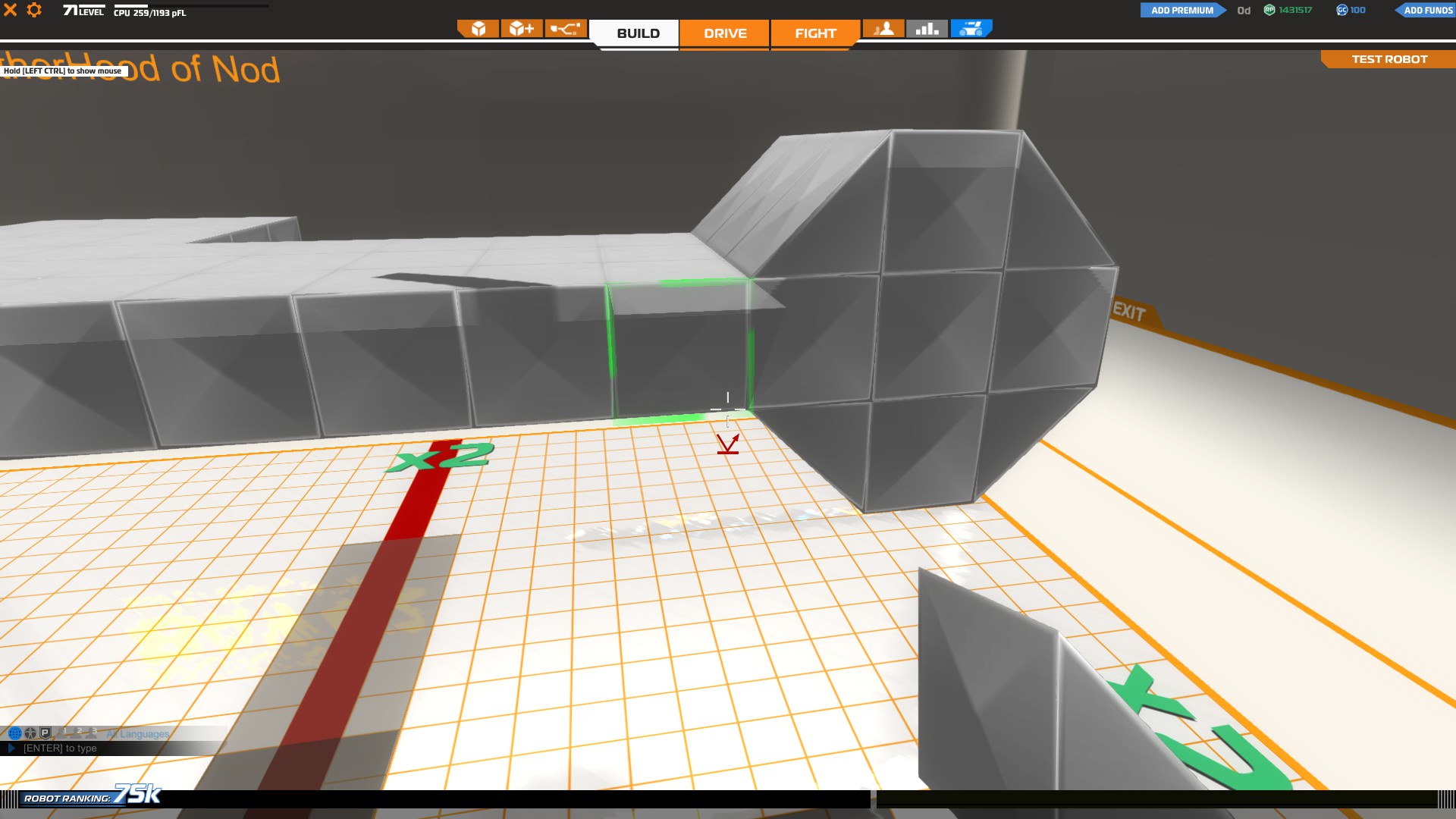1456x819 pixels.
Task: Open the settings gear icon
Action: tap(34, 10)
